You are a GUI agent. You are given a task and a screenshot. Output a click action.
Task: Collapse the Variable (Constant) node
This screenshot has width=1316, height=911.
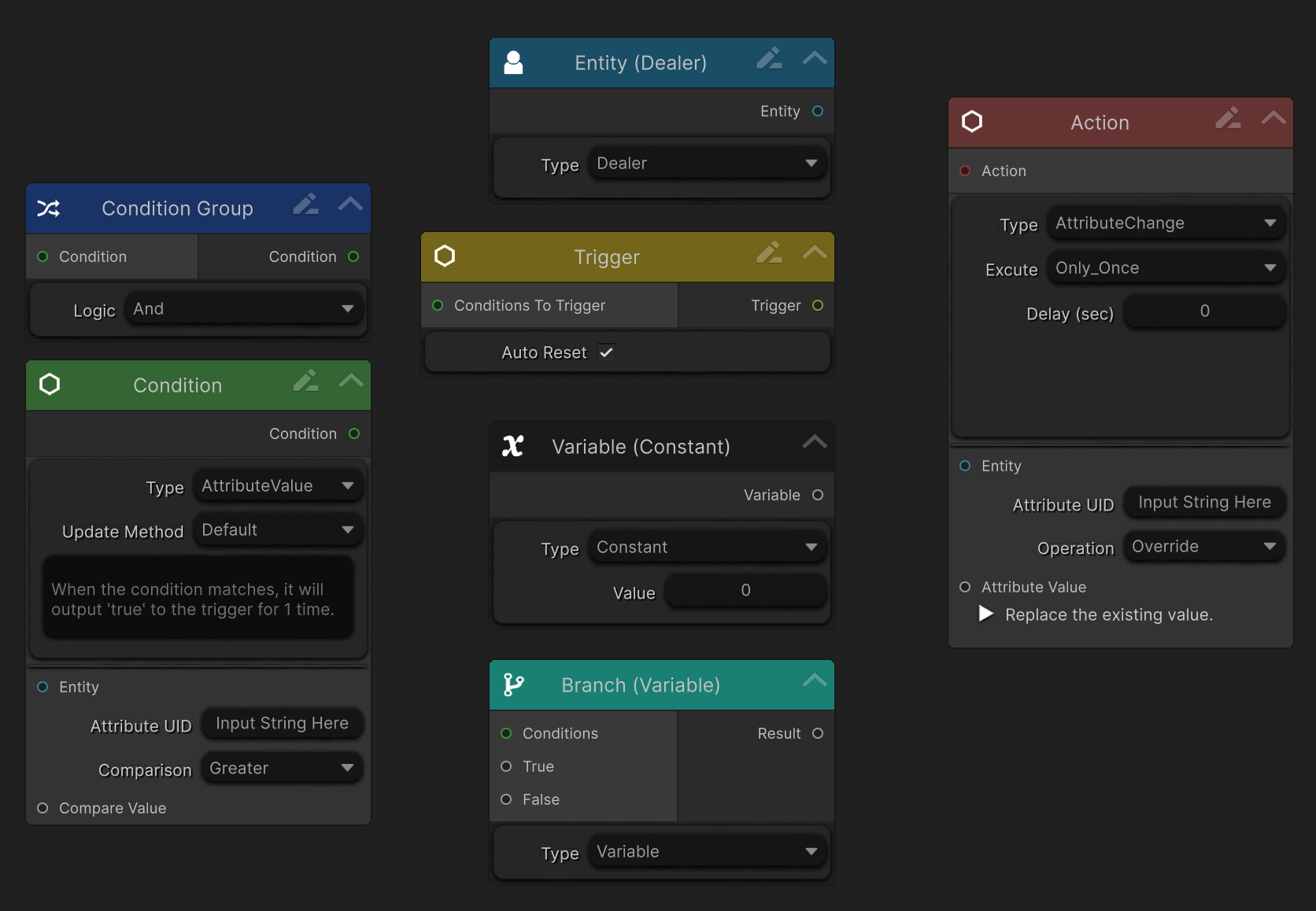click(815, 442)
